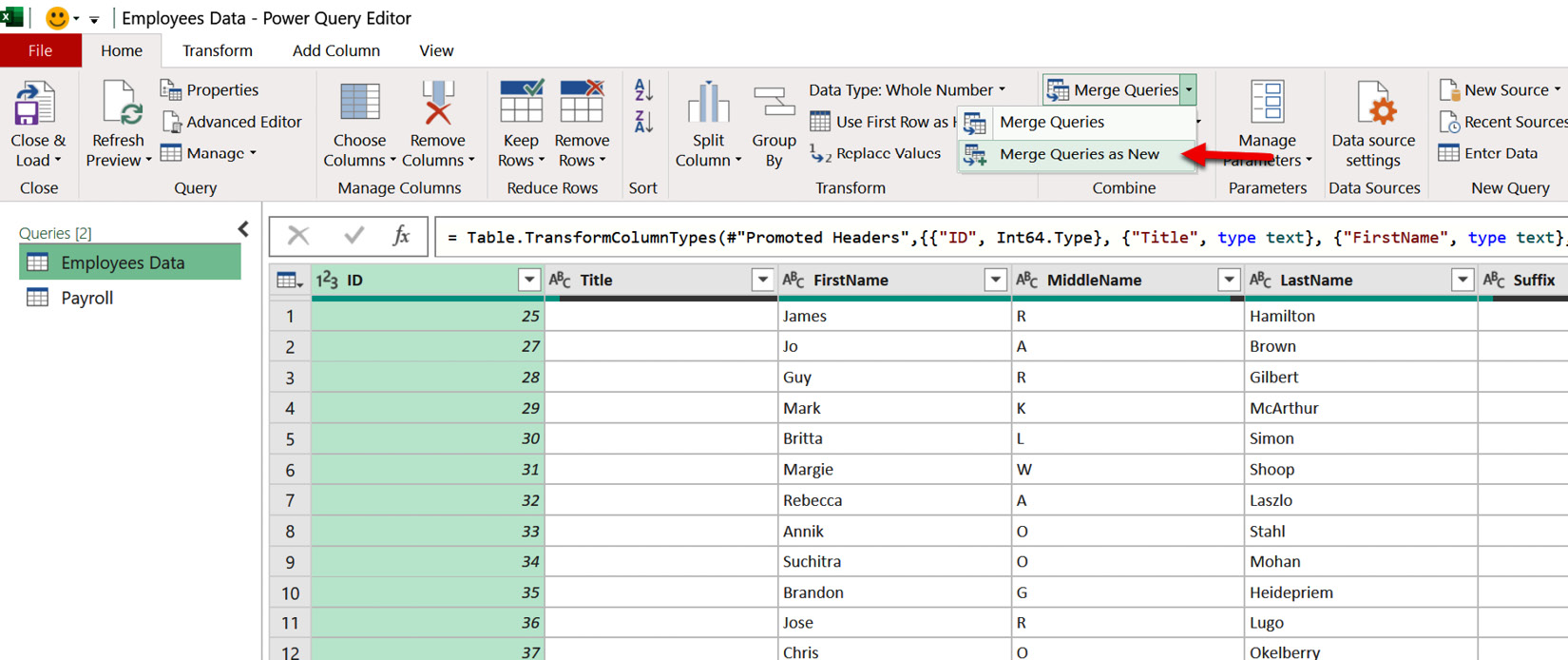Click the New Source icon
Viewport: 1568px width, 660px height.
tap(1449, 89)
